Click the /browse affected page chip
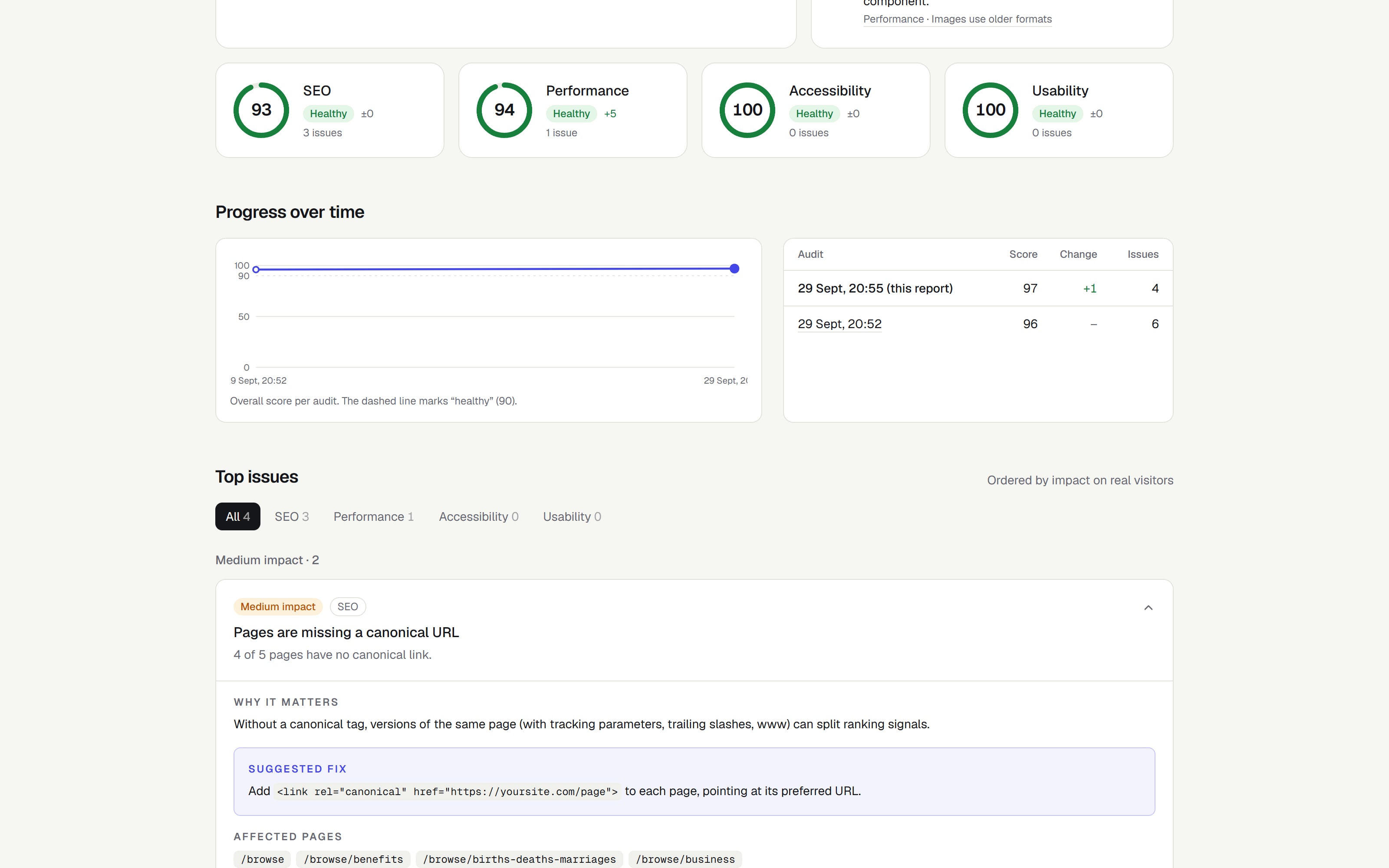 click(x=262, y=859)
